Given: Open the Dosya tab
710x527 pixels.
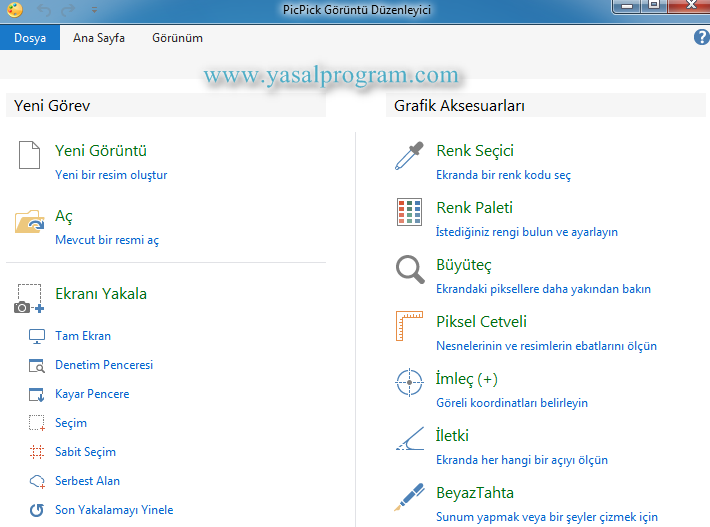Looking at the screenshot, I should click(x=30, y=38).
